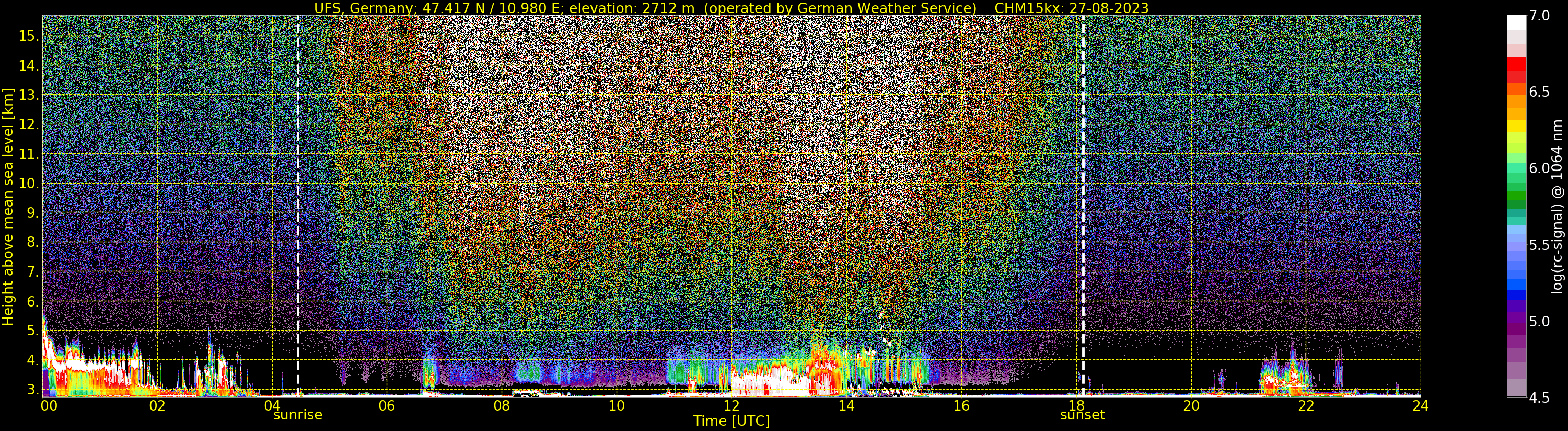Select the "4." height tick label
This screenshot has height=431, width=1568.
point(33,360)
